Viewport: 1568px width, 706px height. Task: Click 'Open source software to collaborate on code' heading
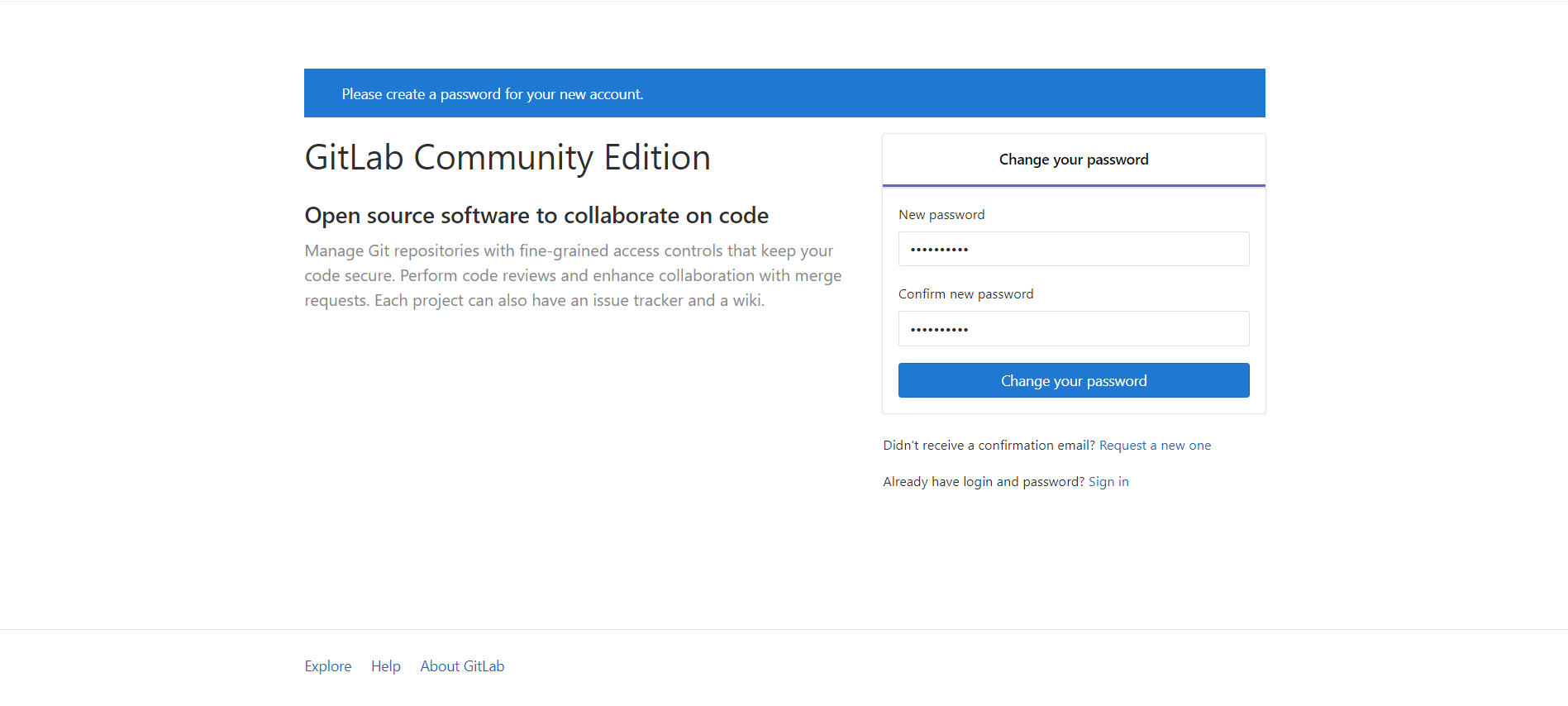(x=536, y=215)
